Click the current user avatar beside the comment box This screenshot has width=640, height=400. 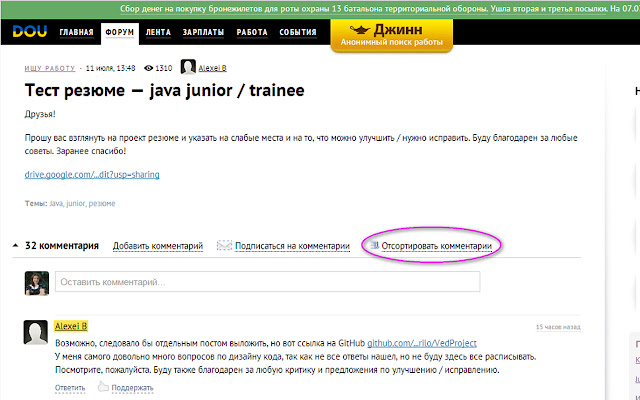coord(37,283)
